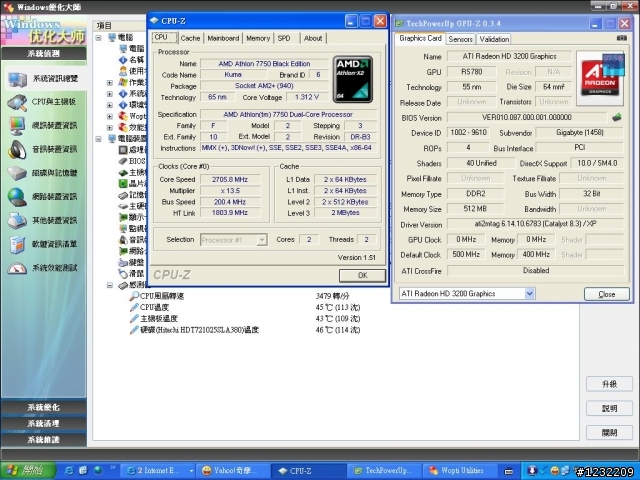
Task: Switch to CPU-Z taskbar button
Action: [x=308, y=471]
